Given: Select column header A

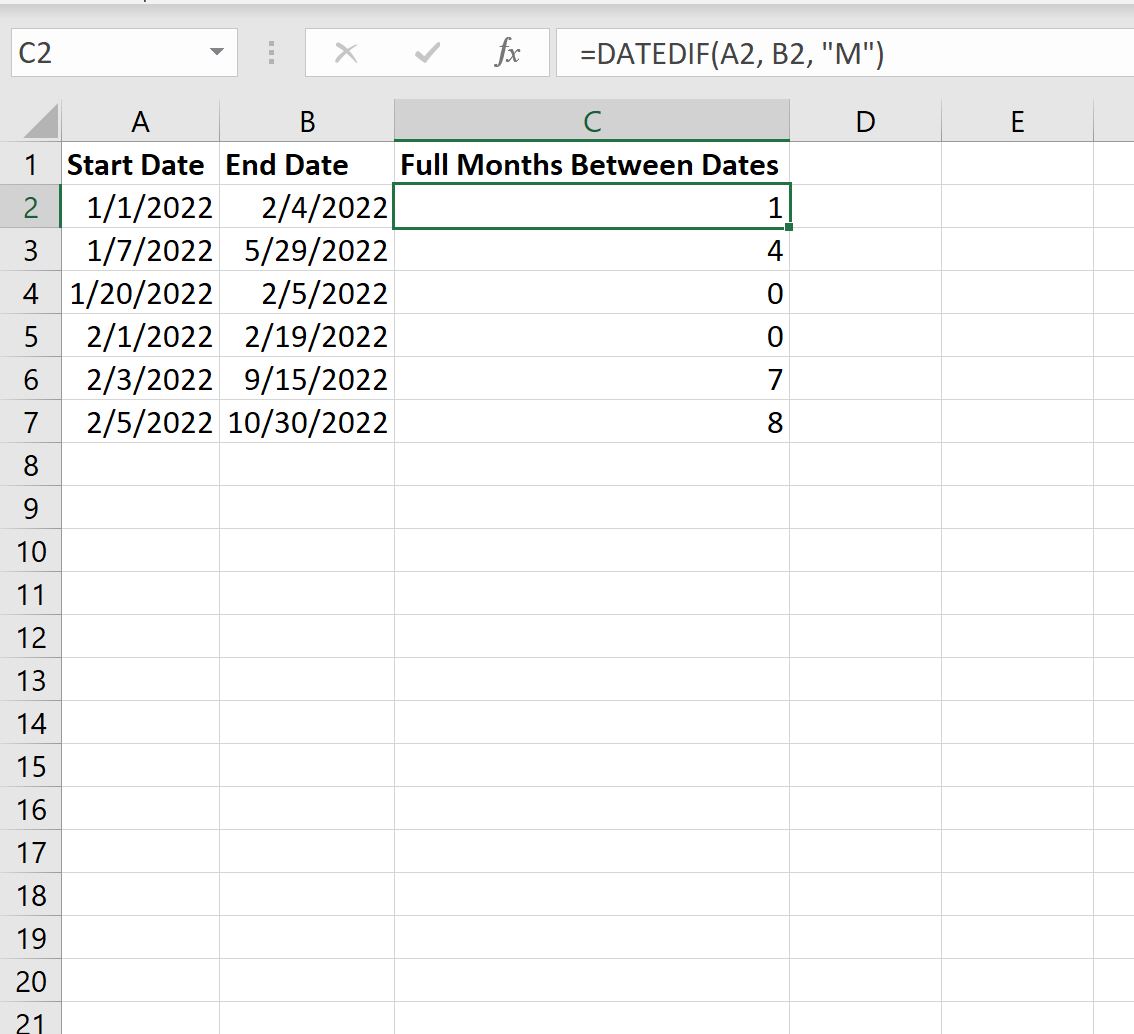Looking at the screenshot, I should (x=140, y=121).
